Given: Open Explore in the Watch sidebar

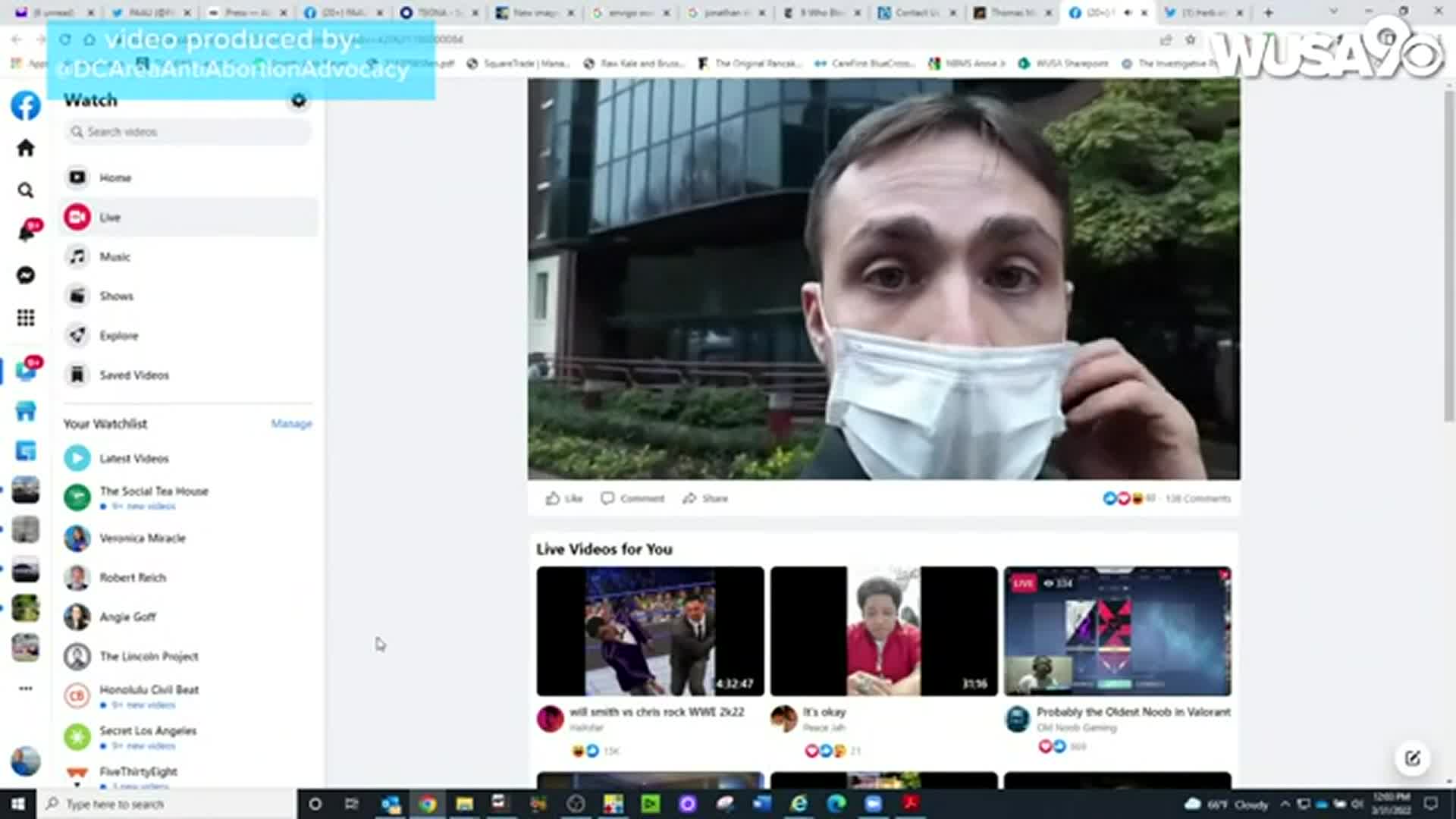Looking at the screenshot, I should coord(119,335).
